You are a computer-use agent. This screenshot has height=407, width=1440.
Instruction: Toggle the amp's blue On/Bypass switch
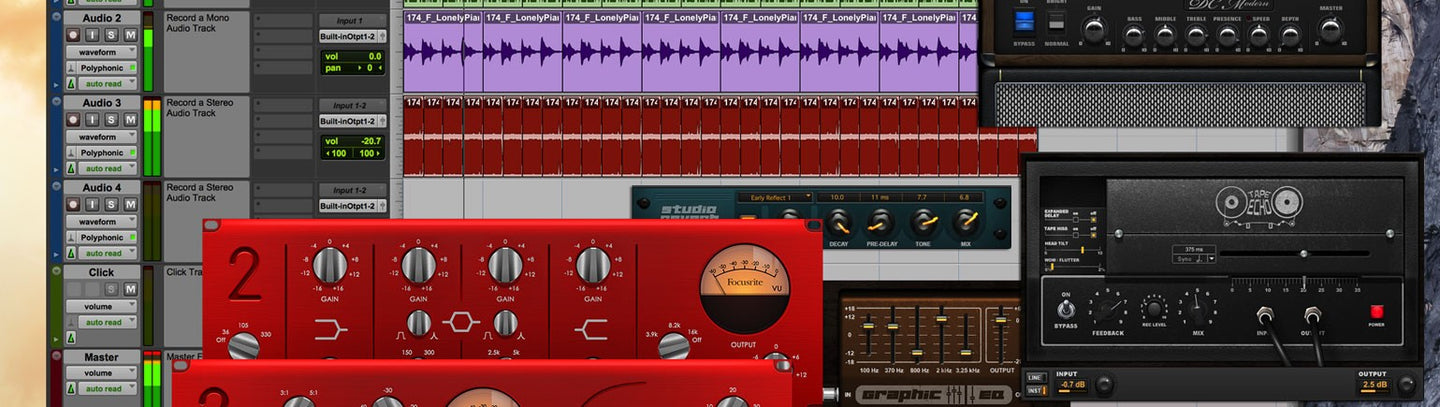tap(1023, 21)
